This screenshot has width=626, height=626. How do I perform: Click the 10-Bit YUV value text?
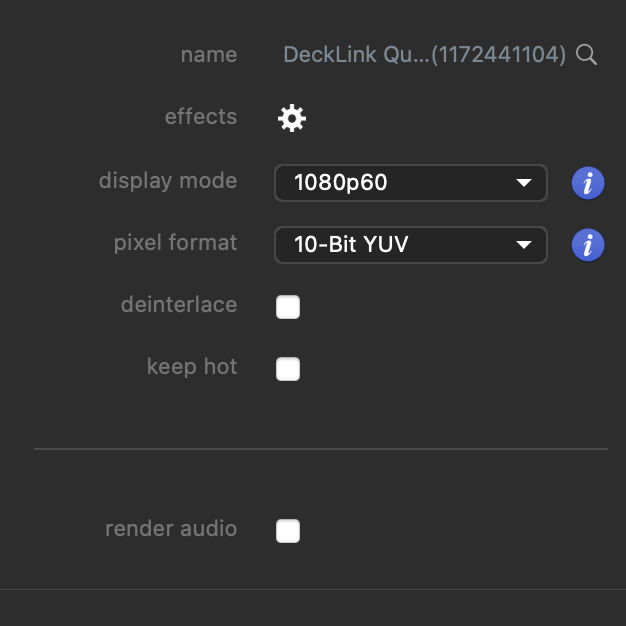coord(351,245)
